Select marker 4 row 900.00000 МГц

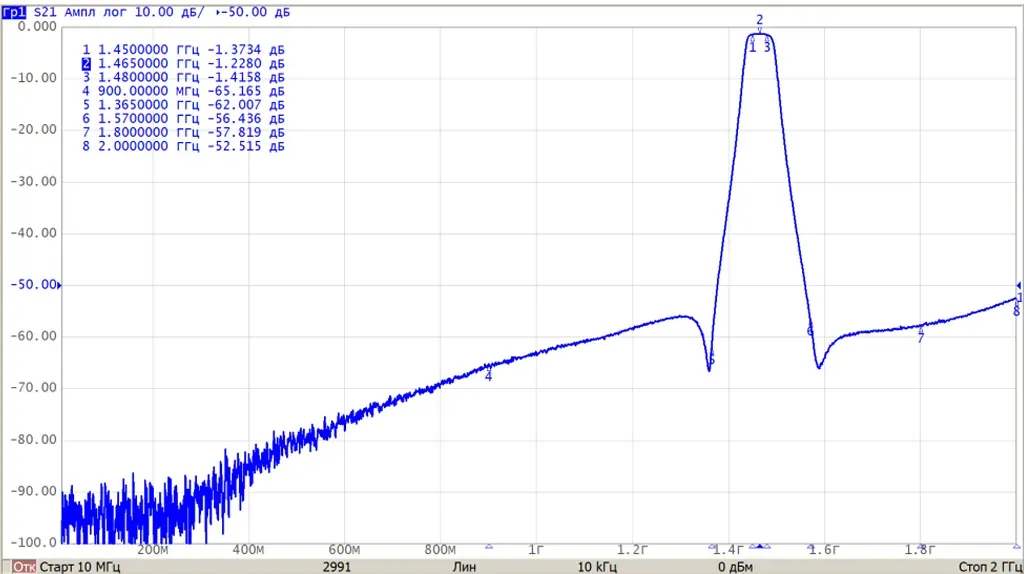click(x=183, y=91)
